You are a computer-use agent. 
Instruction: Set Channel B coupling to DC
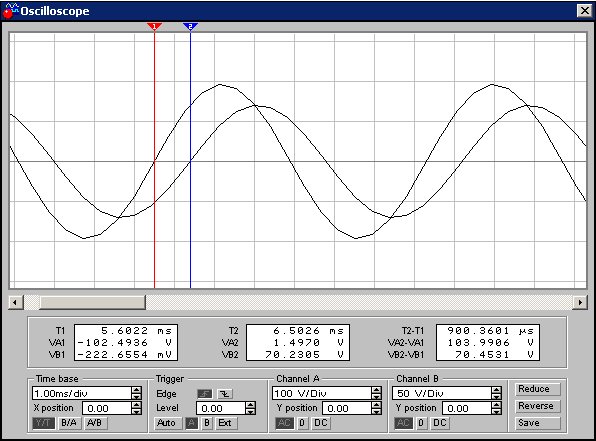(440, 423)
